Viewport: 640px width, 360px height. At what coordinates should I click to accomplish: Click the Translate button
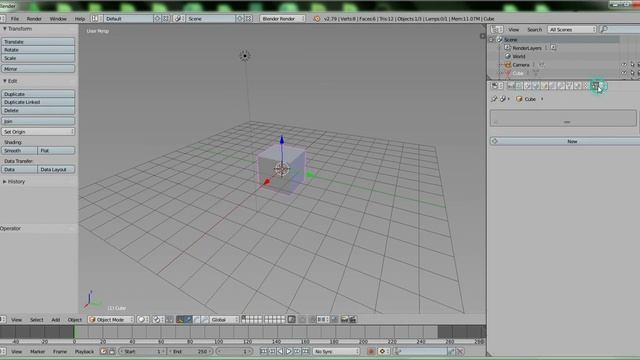[x=38, y=42]
